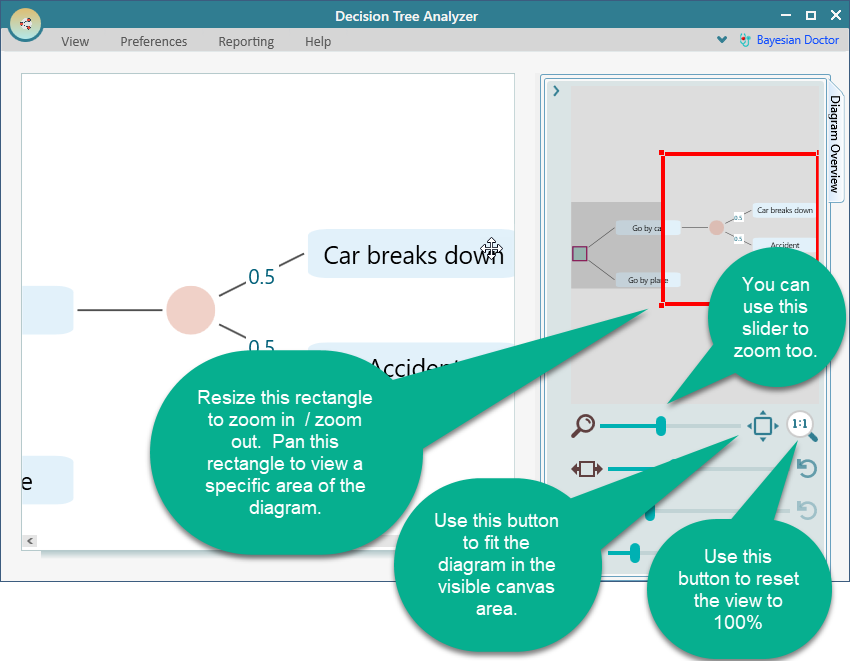Click the magnifier zoom icon beside the slider
The height and width of the screenshot is (661, 850).
point(582,427)
